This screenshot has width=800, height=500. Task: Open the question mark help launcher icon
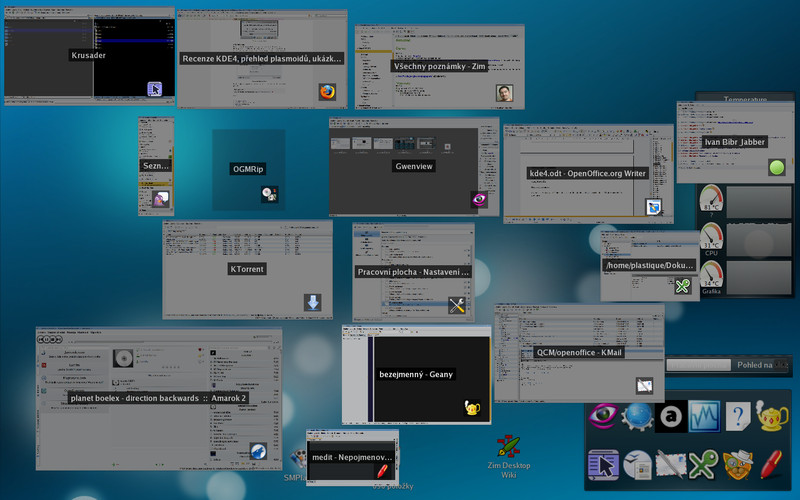click(738, 417)
